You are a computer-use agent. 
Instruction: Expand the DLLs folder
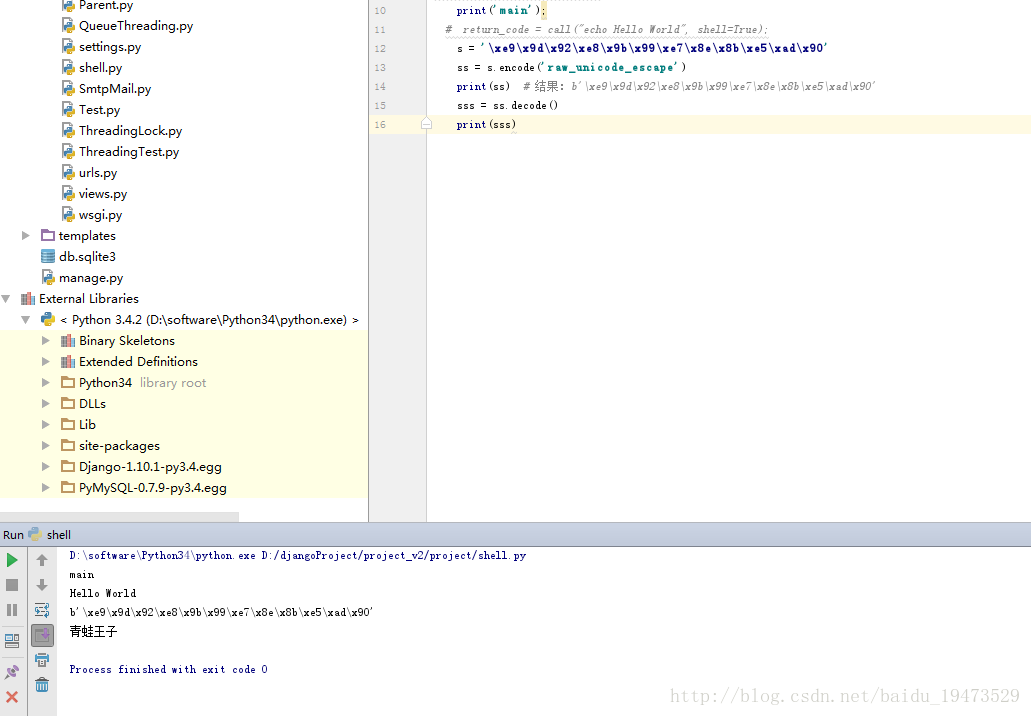[x=45, y=404]
